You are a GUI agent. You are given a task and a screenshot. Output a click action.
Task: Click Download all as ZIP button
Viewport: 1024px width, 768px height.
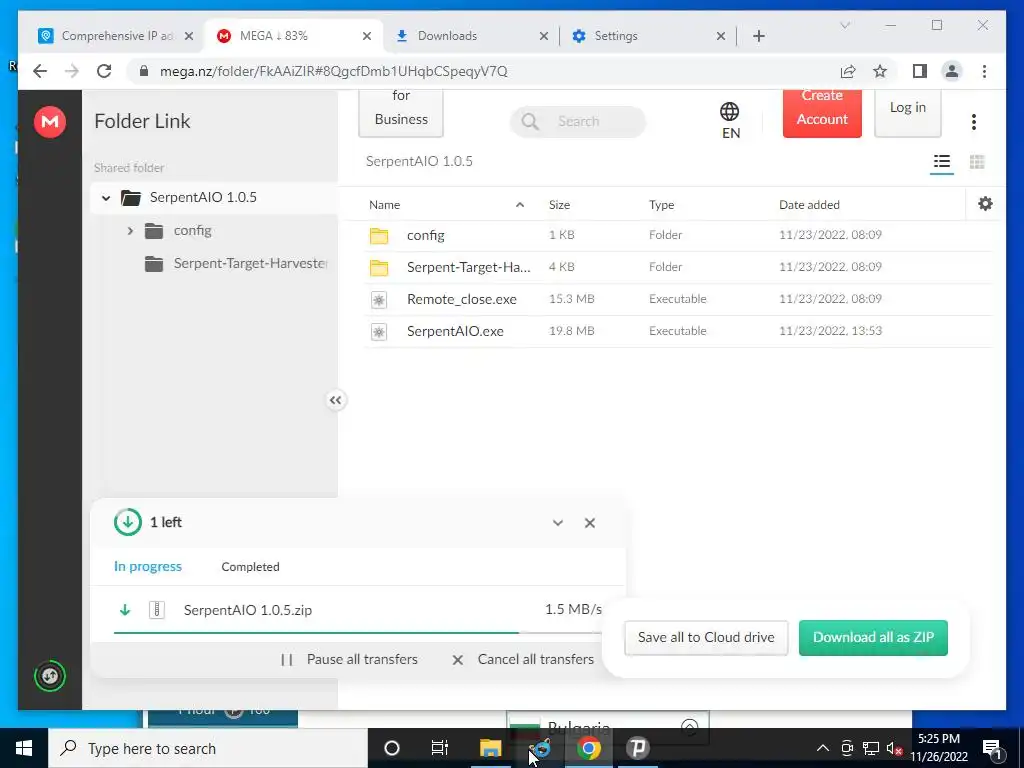pyautogui.click(x=873, y=637)
